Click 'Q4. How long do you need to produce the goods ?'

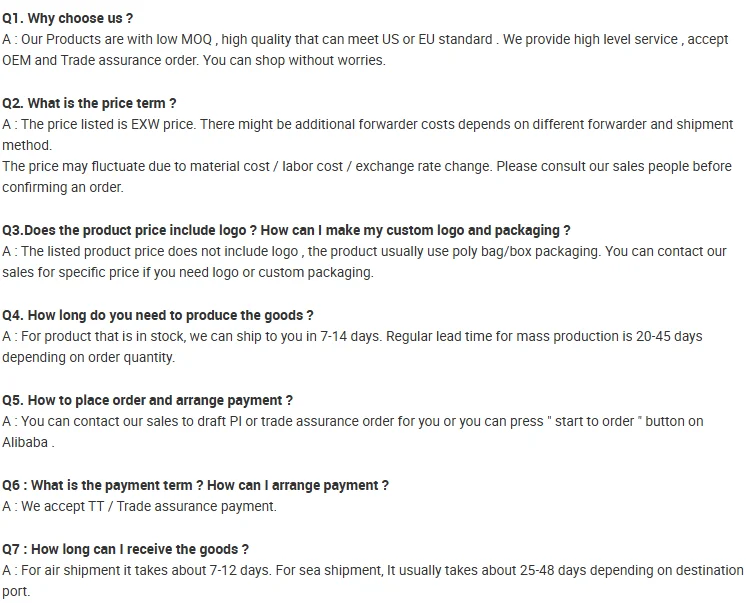click(x=157, y=315)
